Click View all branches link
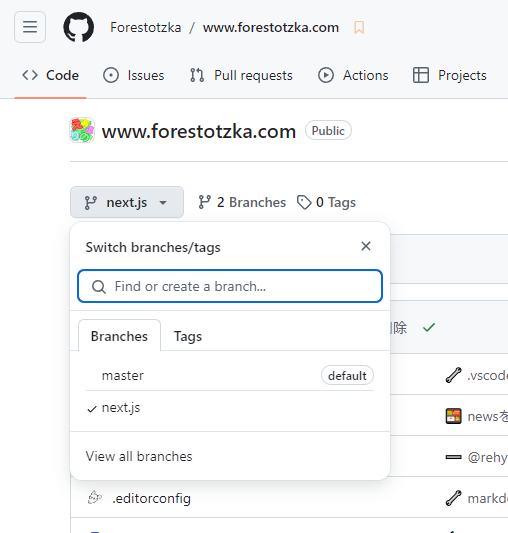The image size is (508, 533). pos(139,456)
